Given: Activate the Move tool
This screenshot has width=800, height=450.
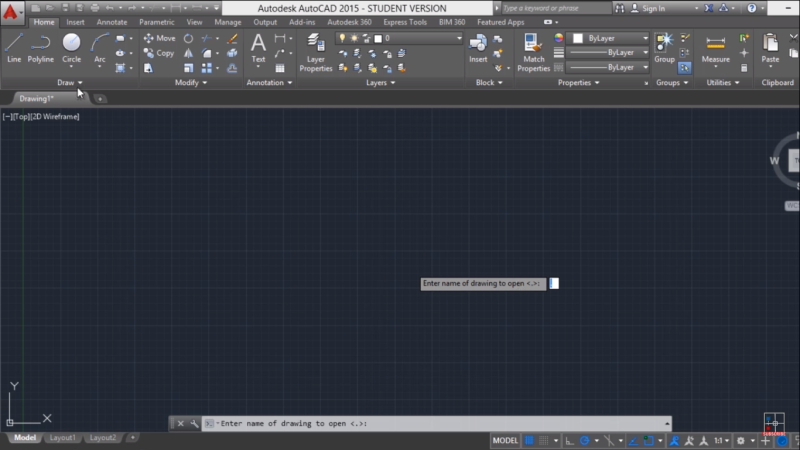Looking at the screenshot, I should click(x=159, y=38).
